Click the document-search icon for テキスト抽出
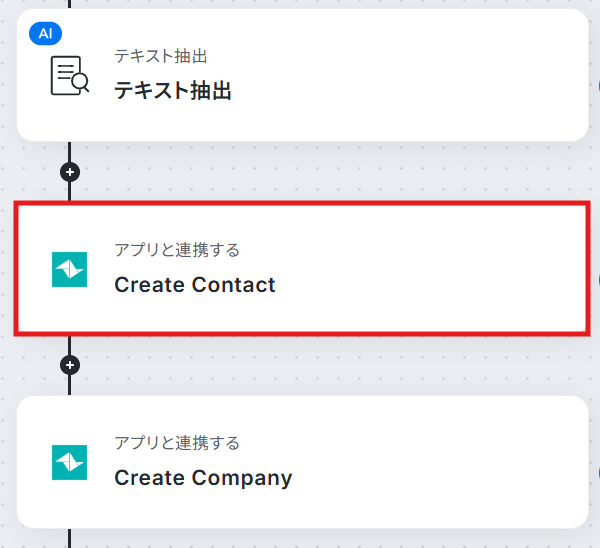Screen dimensions: 600x548 [69, 76]
